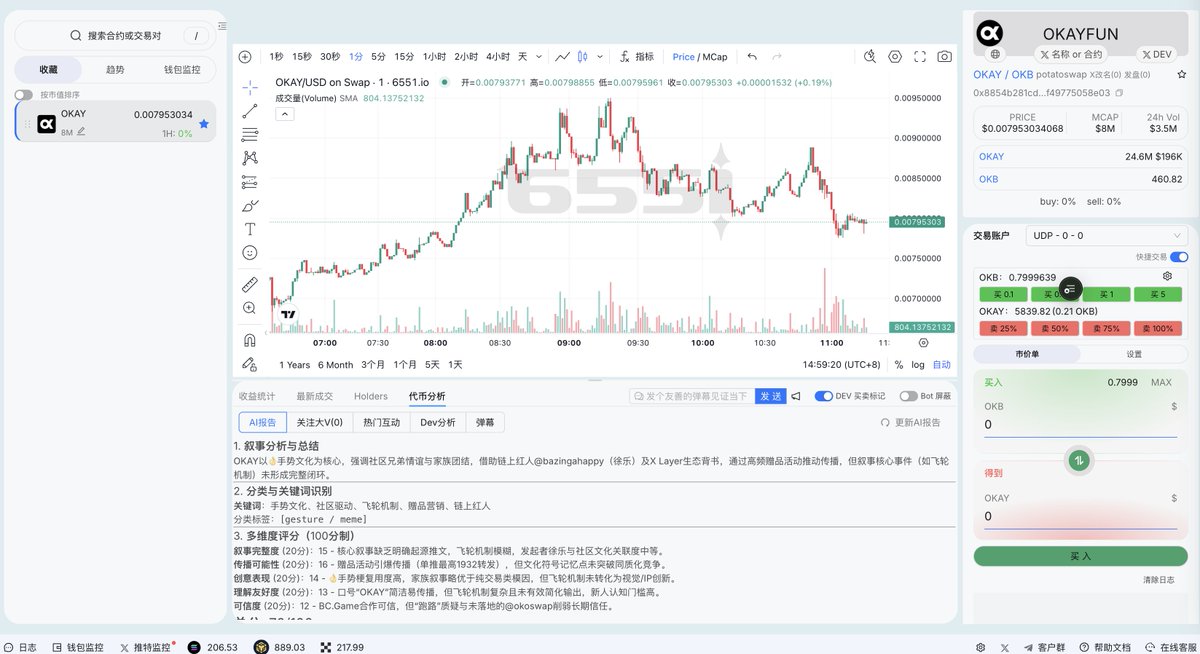
Task: Click the 发送 send button
Action: coord(770,397)
